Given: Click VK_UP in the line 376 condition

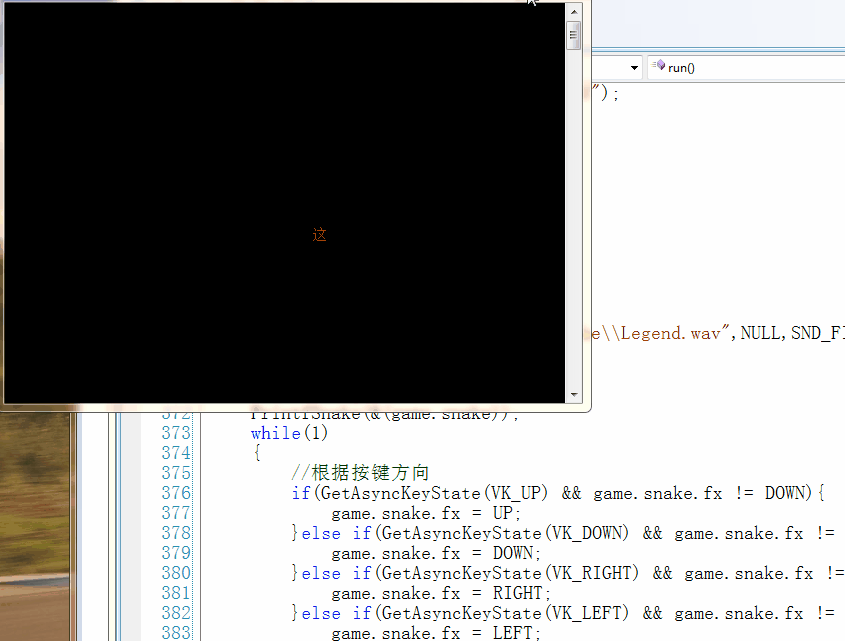Looking at the screenshot, I should (516, 493).
